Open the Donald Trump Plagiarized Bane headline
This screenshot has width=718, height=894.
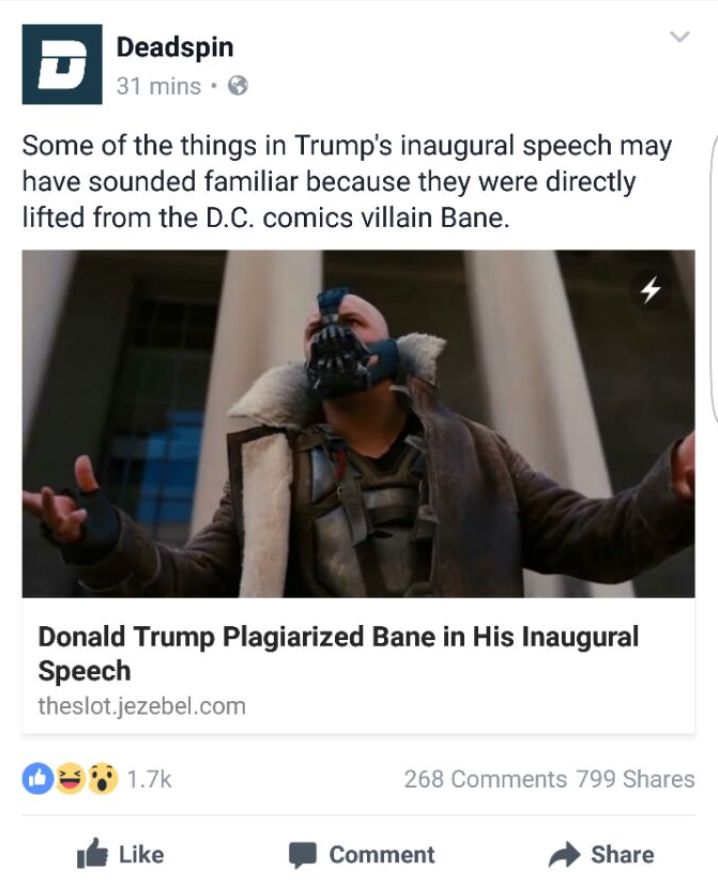tap(338, 653)
